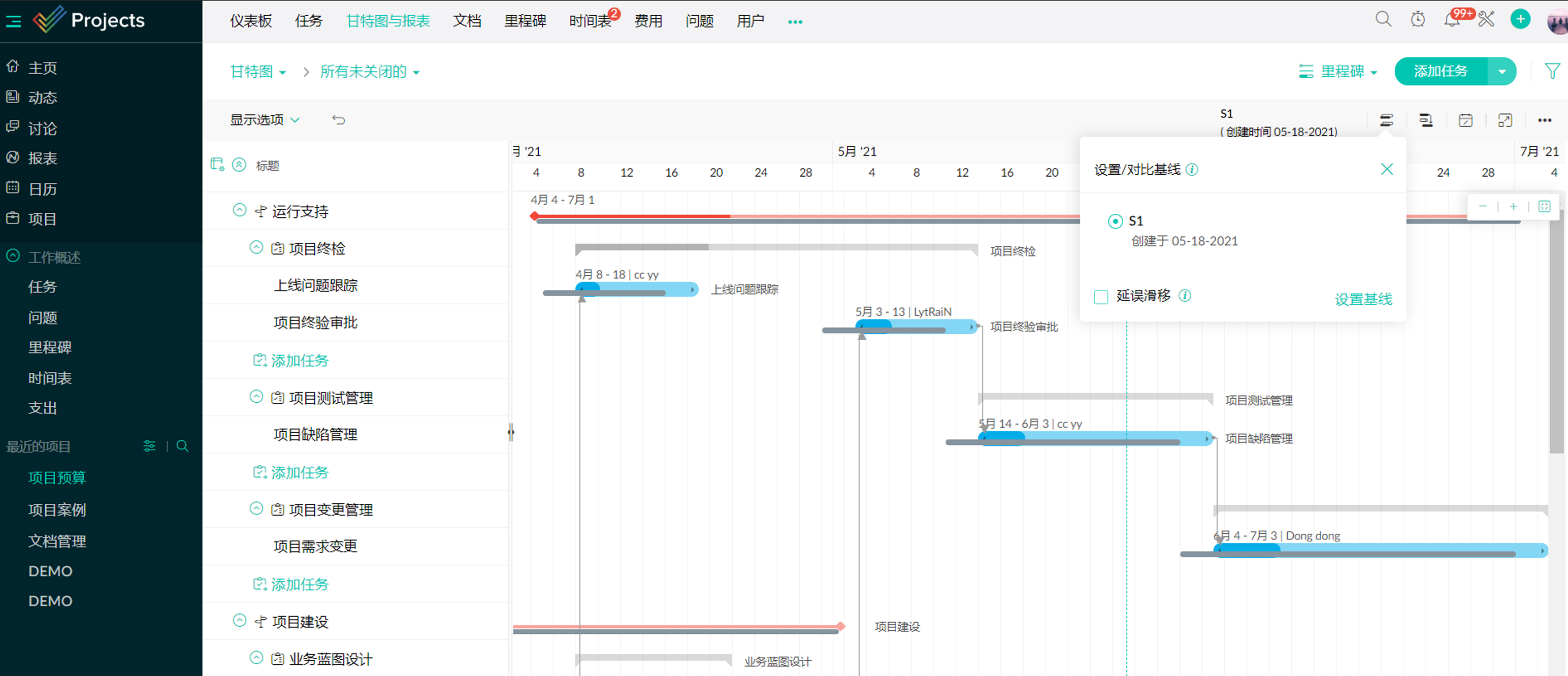Open the 文档 top menu tab
The height and width of the screenshot is (676, 1568).
467,21
